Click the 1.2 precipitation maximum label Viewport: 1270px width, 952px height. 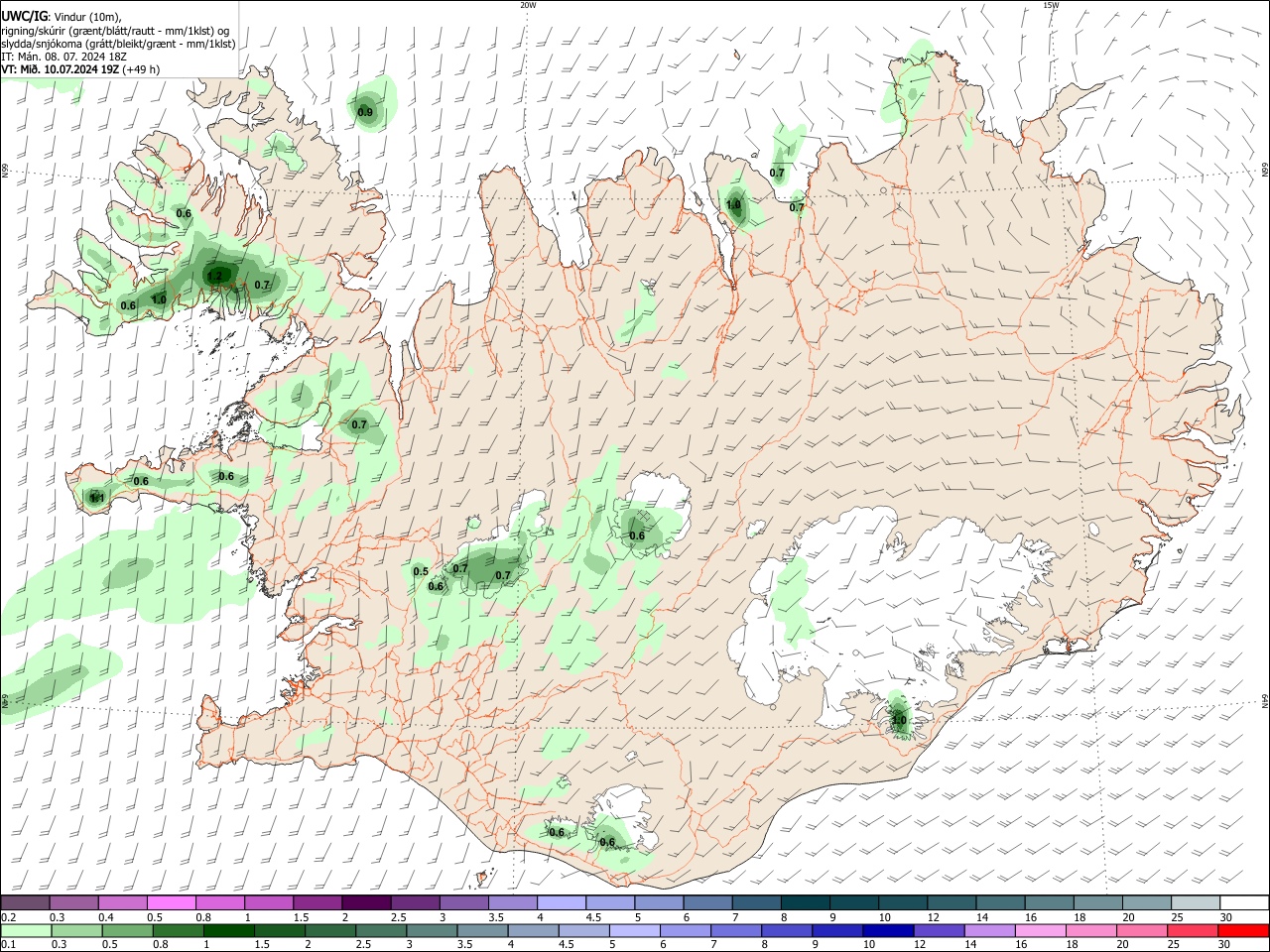[x=215, y=275]
